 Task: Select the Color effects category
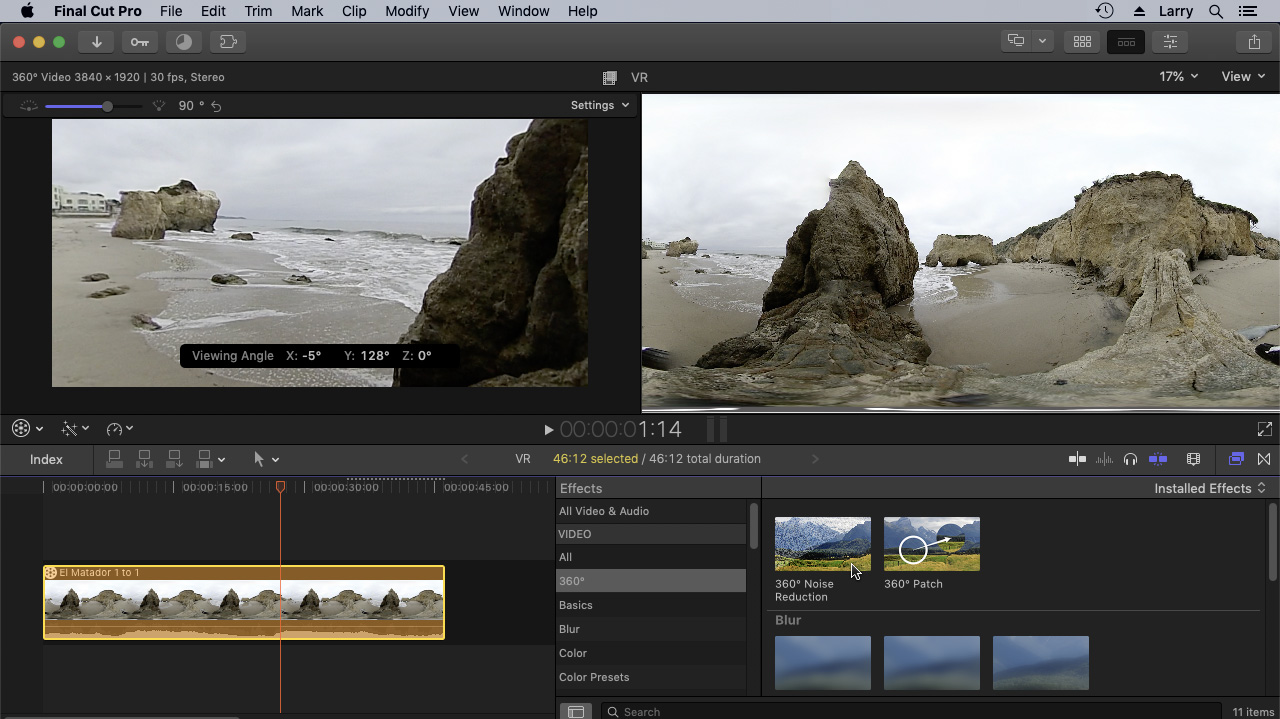[x=651, y=653]
